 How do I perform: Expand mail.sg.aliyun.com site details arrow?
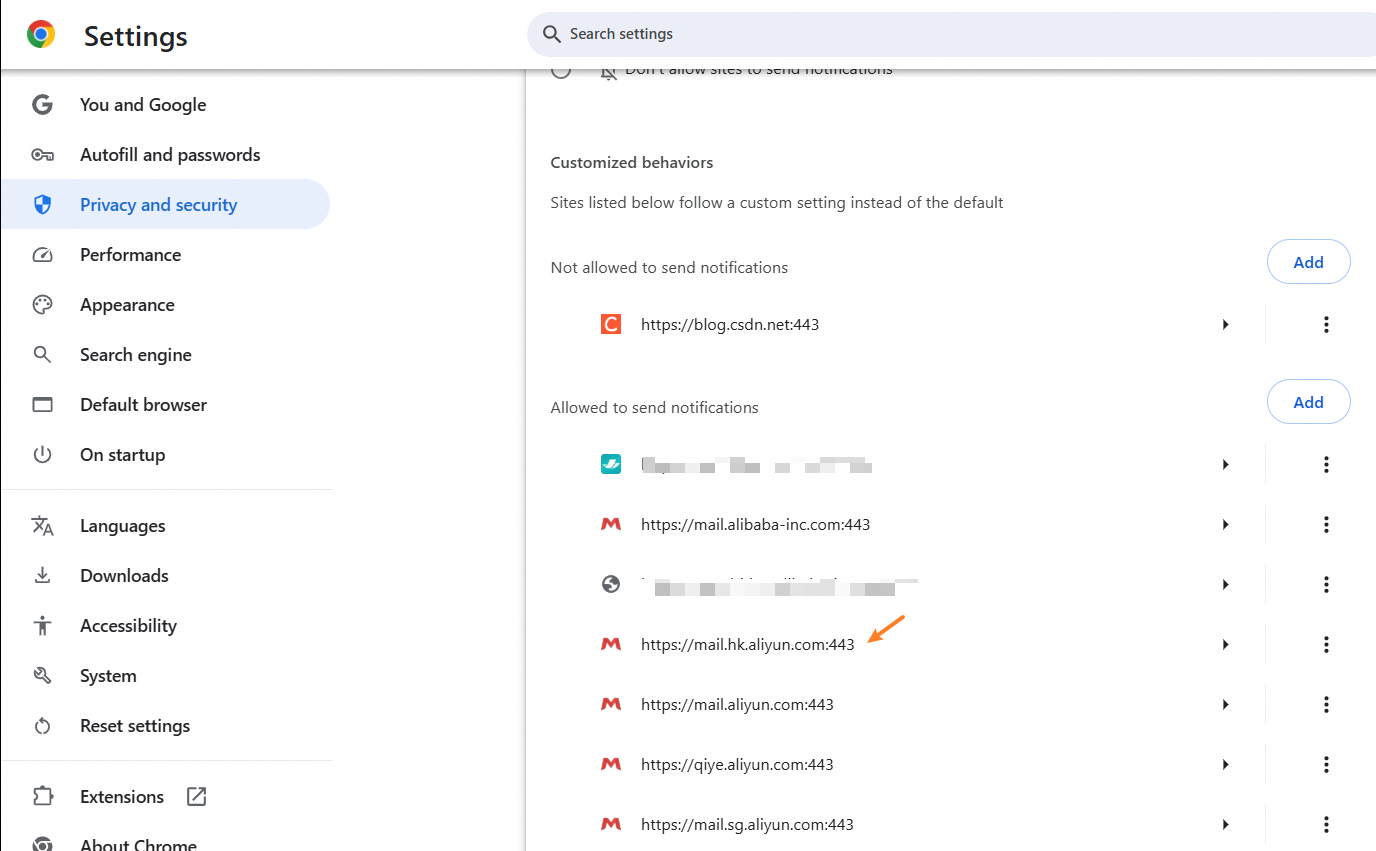1225,824
